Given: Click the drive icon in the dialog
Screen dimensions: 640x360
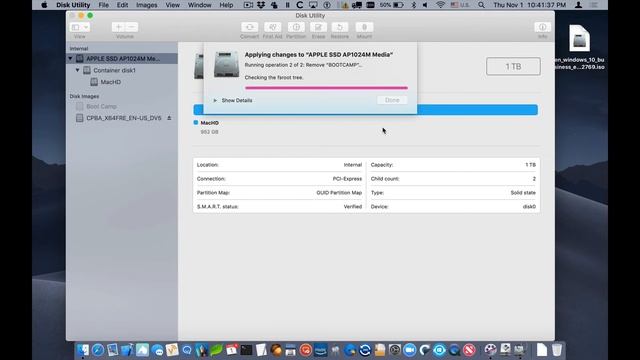Looking at the screenshot, I should point(227,64).
